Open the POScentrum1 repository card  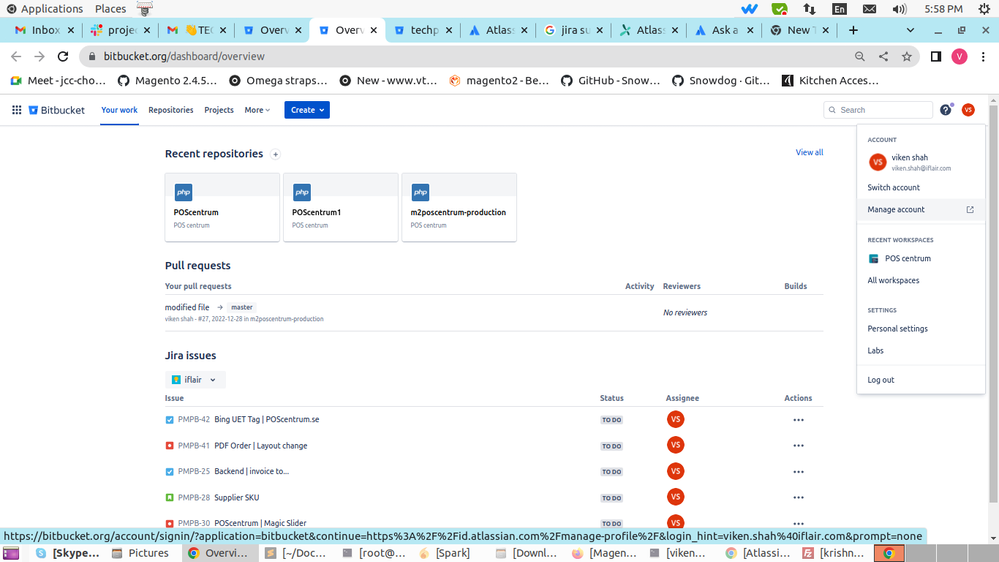341,207
